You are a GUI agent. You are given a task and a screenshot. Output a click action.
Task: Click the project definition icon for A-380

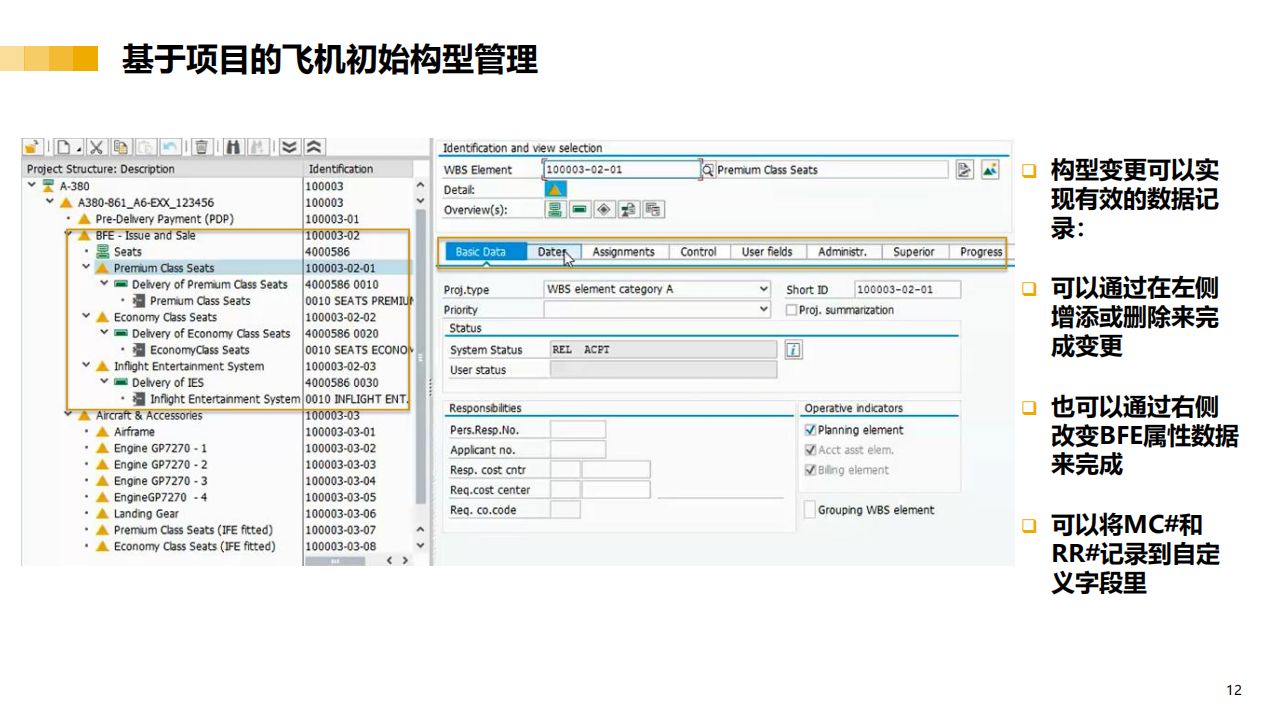coord(48,186)
